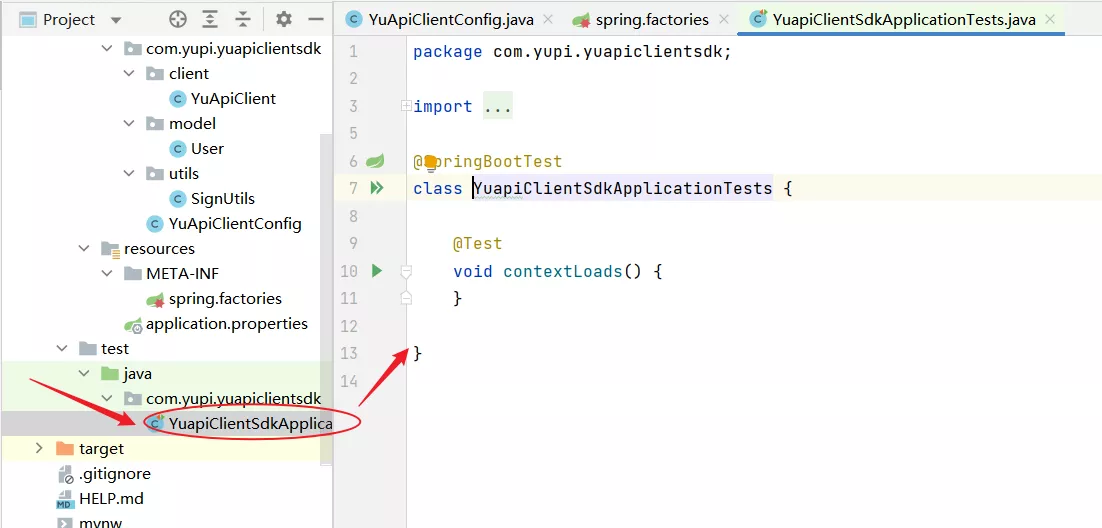Click the yellow intention lightbulb icon
The width and height of the screenshot is (1102, 528).
(x=430, y=162)
